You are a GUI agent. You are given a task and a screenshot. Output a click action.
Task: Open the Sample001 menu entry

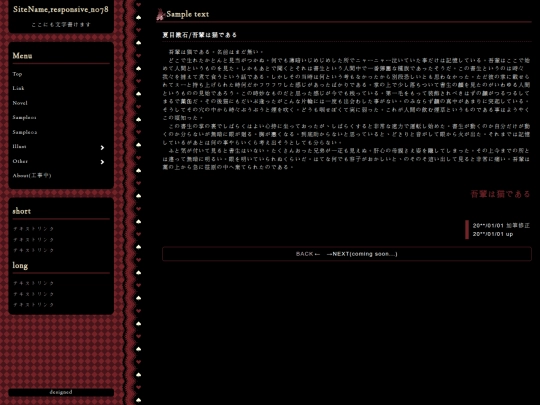24,117
